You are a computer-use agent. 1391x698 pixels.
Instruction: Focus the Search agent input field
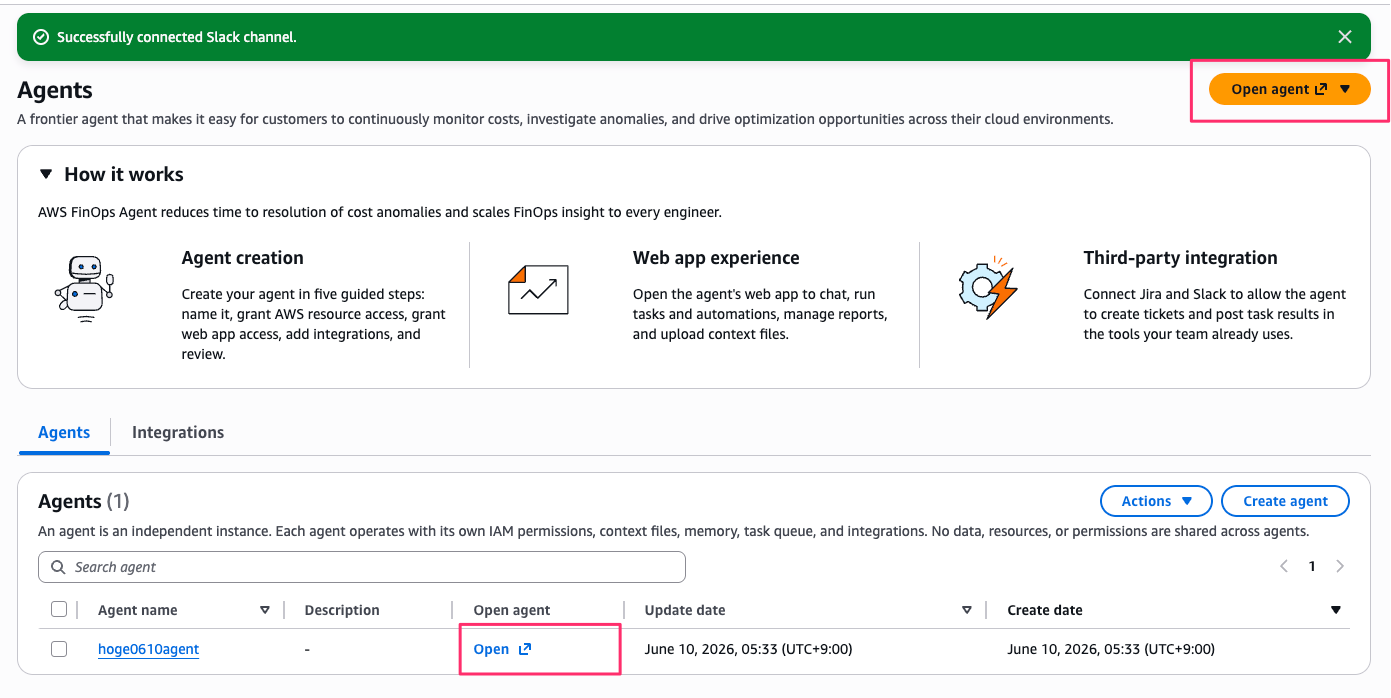point(362,567)
